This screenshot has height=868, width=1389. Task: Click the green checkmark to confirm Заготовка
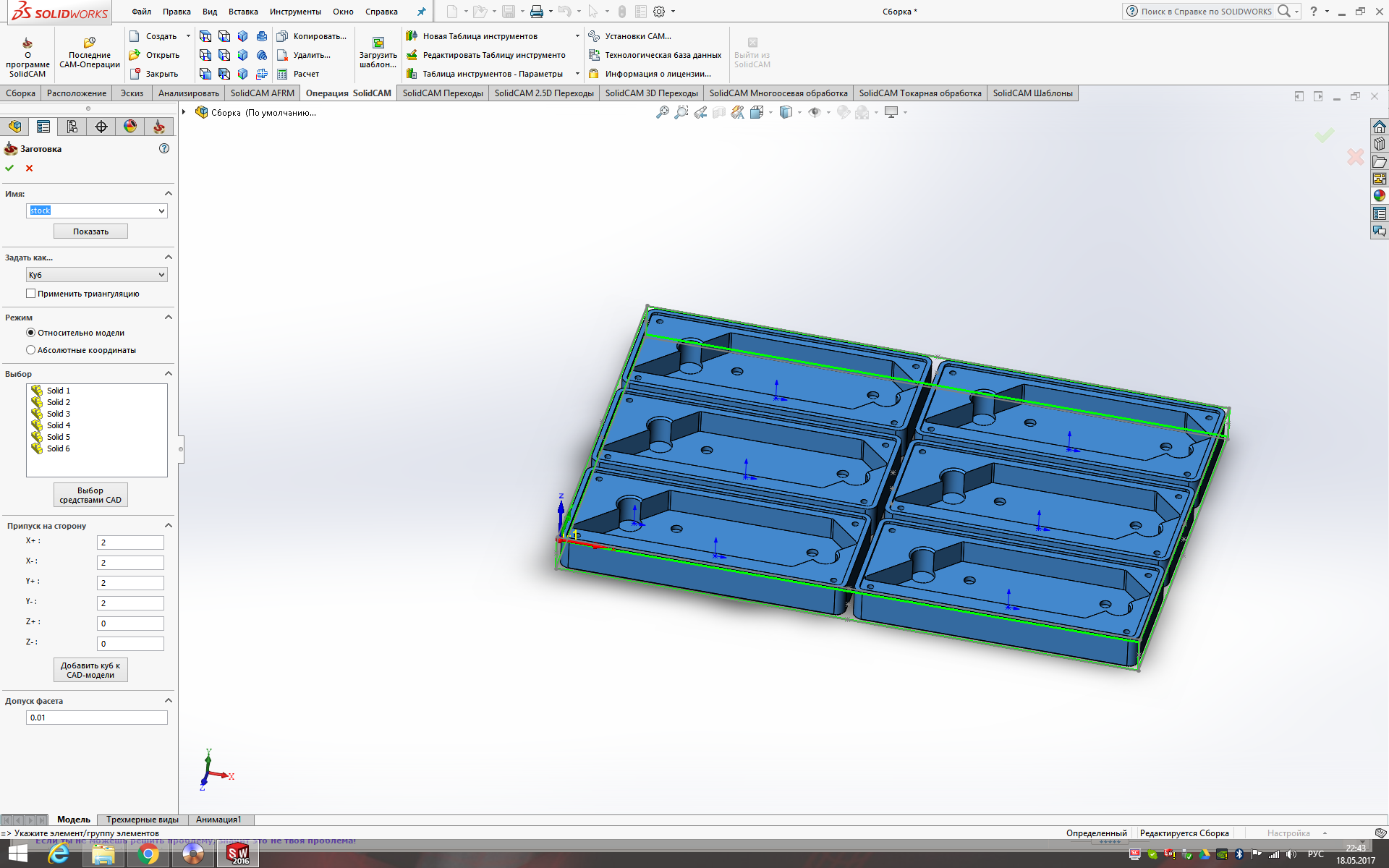[9, 168]
